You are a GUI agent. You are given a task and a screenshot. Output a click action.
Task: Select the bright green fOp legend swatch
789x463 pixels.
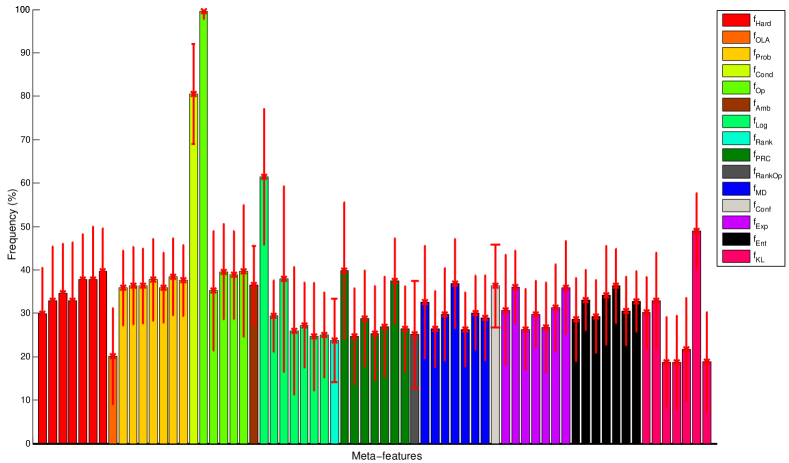[736, 88]
